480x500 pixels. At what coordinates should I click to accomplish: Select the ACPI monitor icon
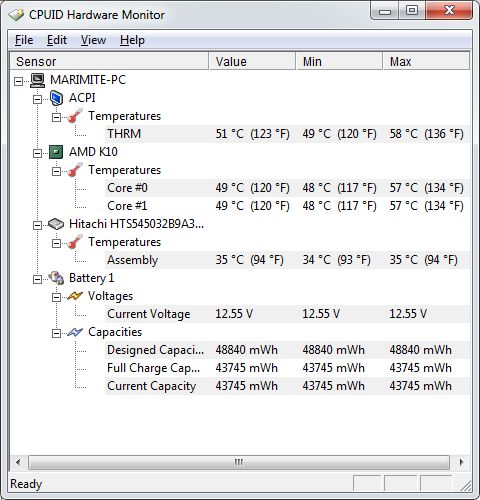click(56, 98)
